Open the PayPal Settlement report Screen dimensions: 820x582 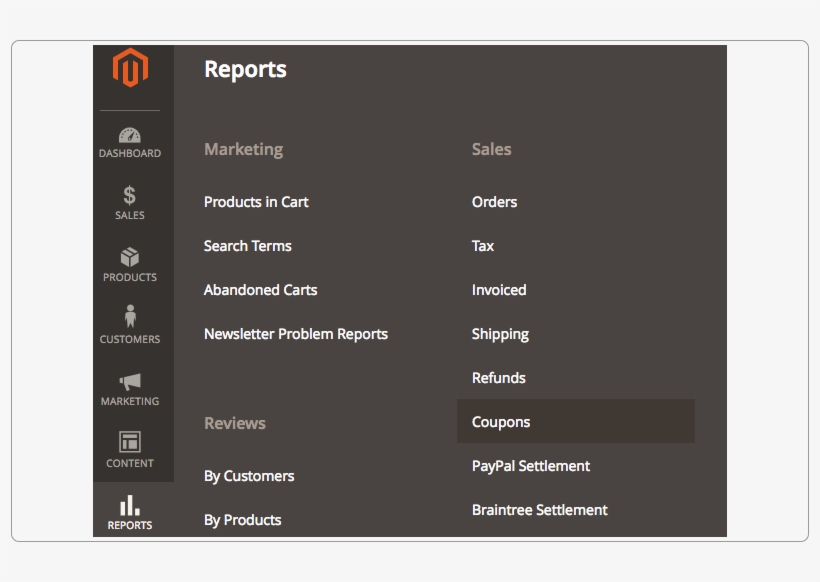coord(531,465)
